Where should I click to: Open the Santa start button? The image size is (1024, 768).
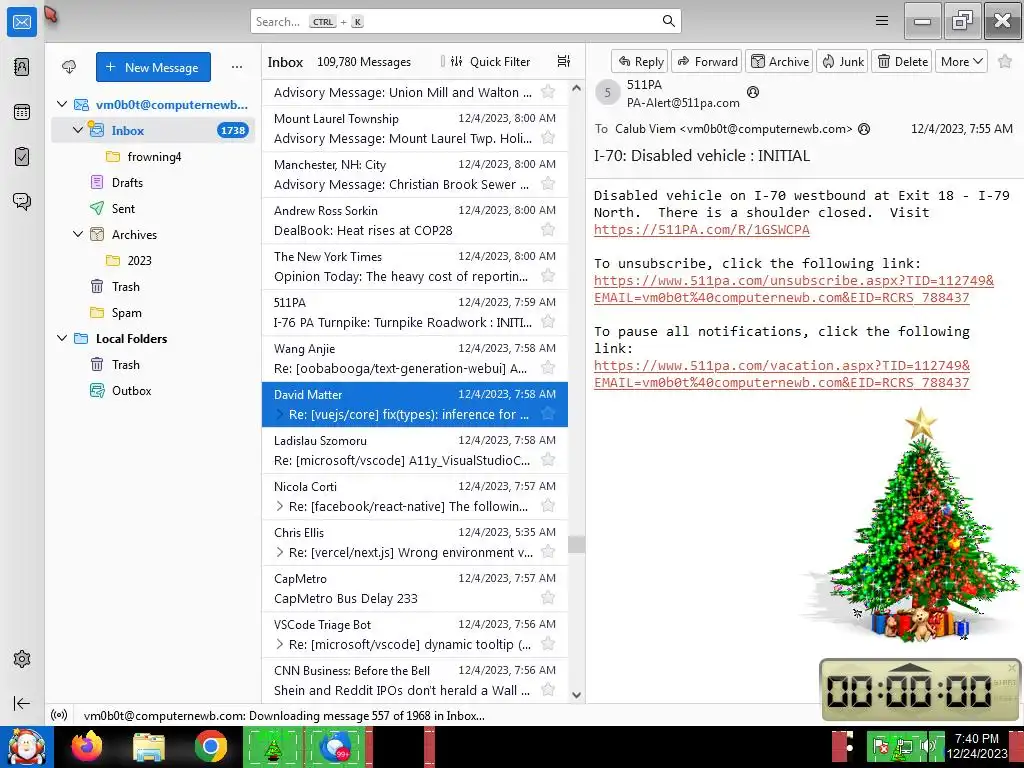point(26,747)
